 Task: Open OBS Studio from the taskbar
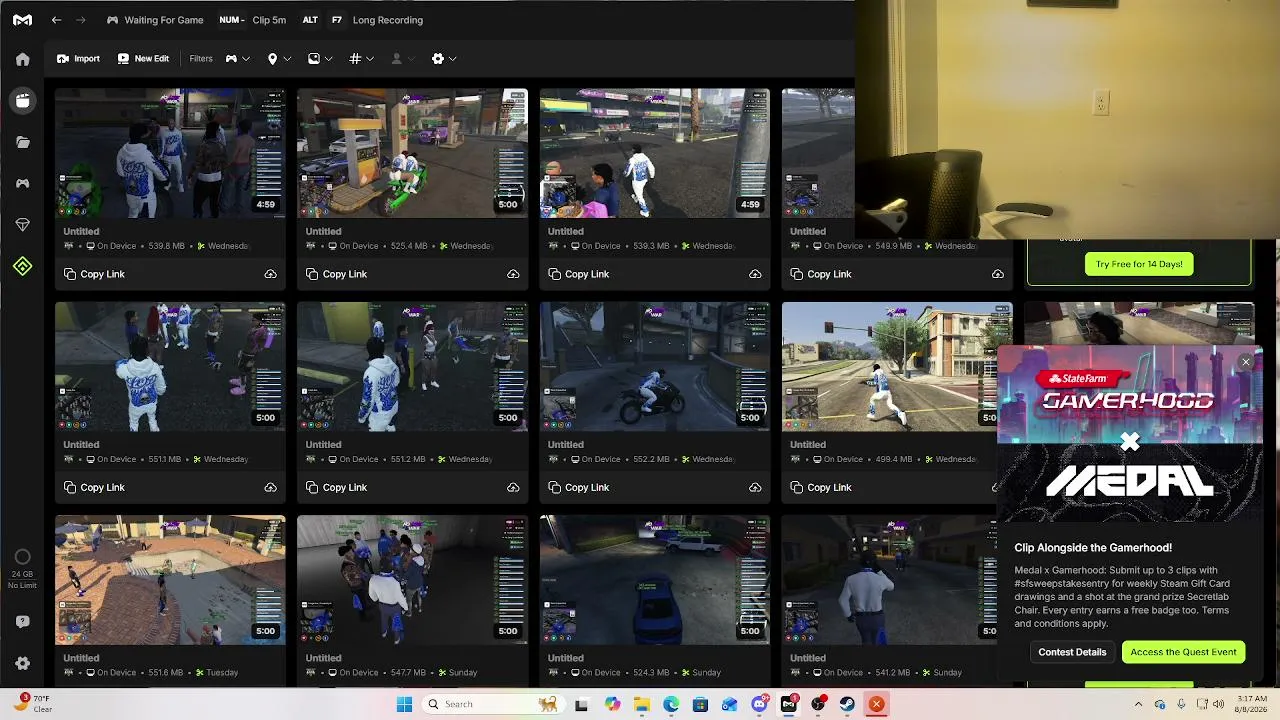[x=818, y=704]
